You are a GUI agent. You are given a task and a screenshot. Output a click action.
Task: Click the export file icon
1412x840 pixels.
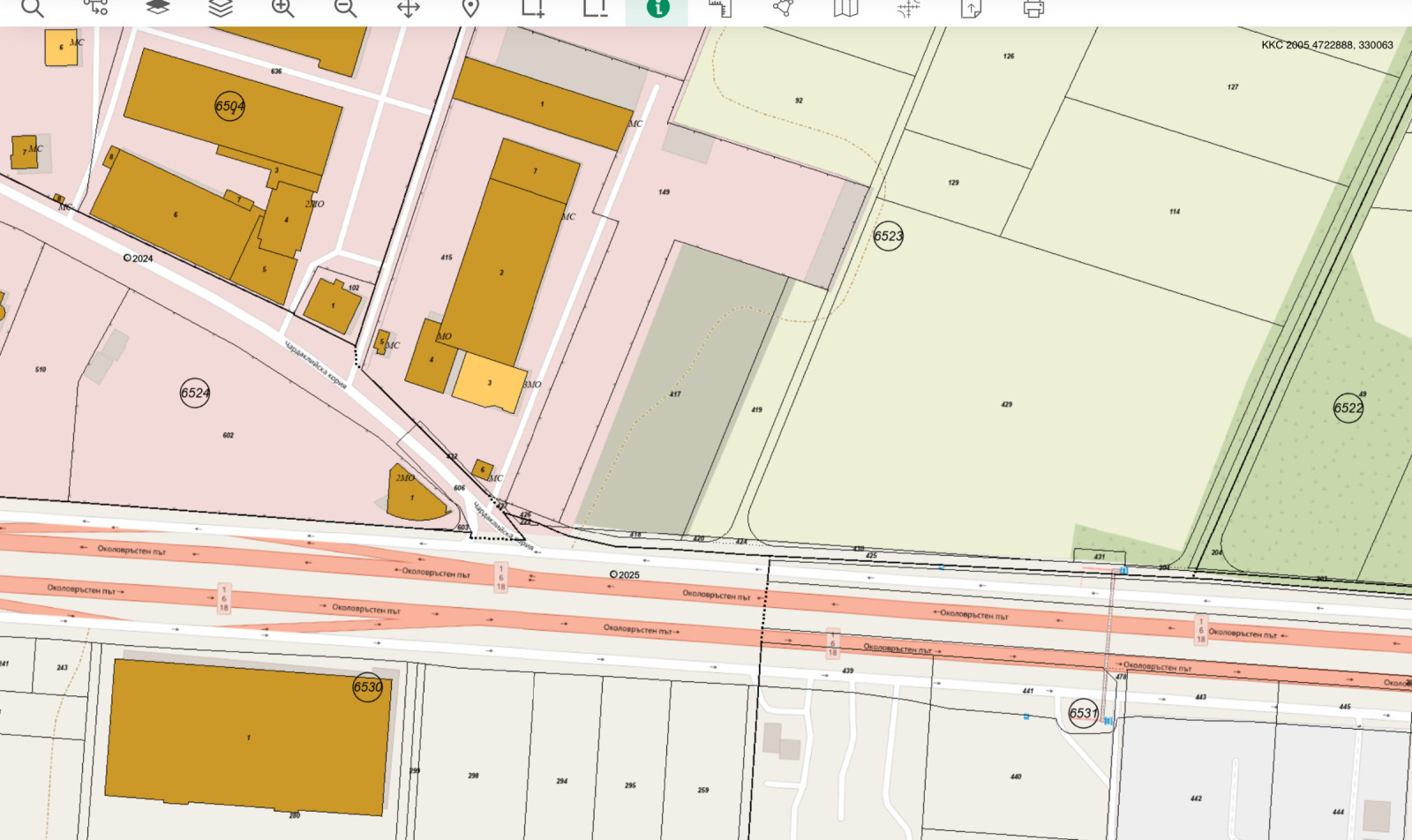971,8
